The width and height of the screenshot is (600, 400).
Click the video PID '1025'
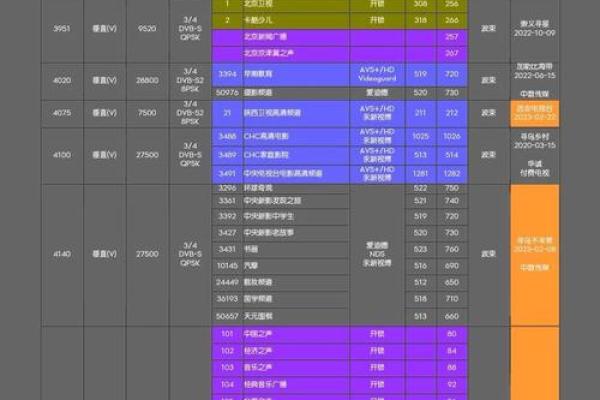coord(420,136)
